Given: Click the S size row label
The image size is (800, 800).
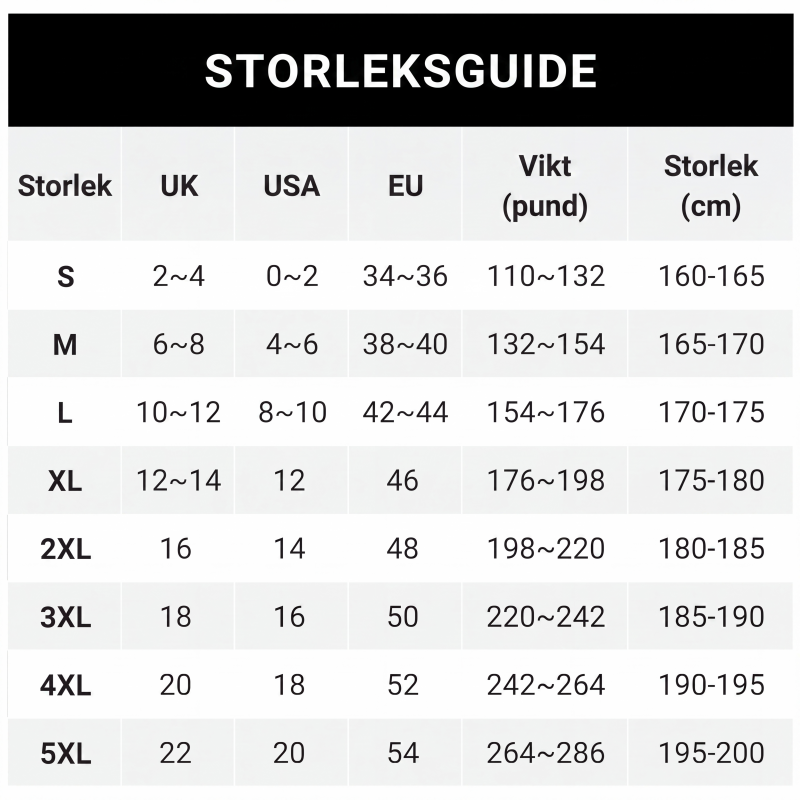Looking at the screenshot, I should [x=65, y=276].
